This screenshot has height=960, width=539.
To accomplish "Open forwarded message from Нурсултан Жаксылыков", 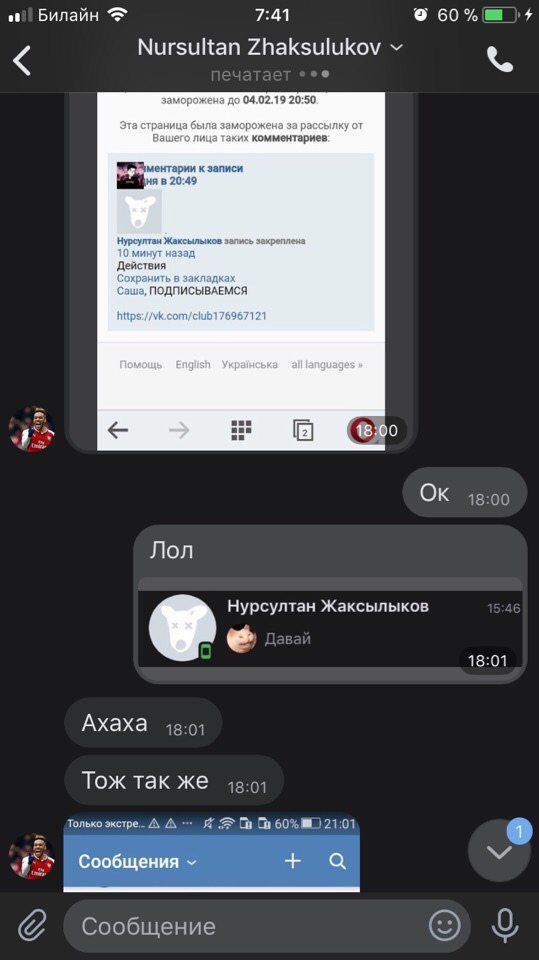I will 331,629.
